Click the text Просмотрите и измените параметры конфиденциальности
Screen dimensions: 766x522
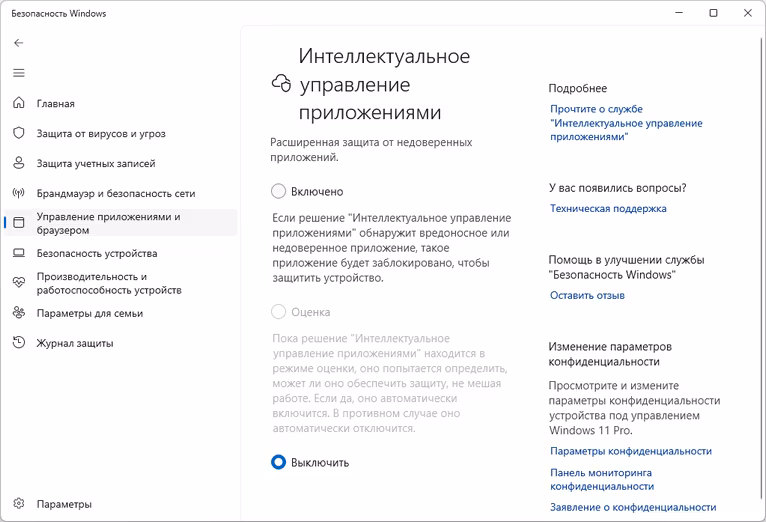click(x=634, y=408)
